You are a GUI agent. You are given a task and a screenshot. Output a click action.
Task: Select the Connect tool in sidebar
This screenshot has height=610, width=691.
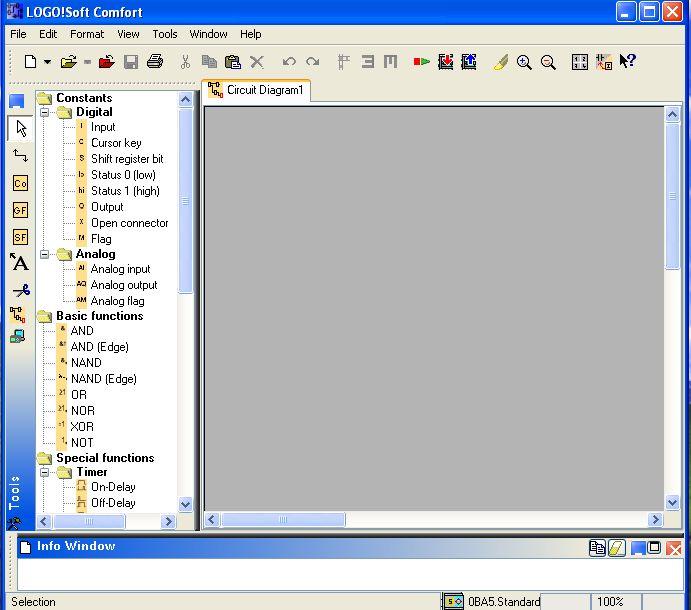20,156
